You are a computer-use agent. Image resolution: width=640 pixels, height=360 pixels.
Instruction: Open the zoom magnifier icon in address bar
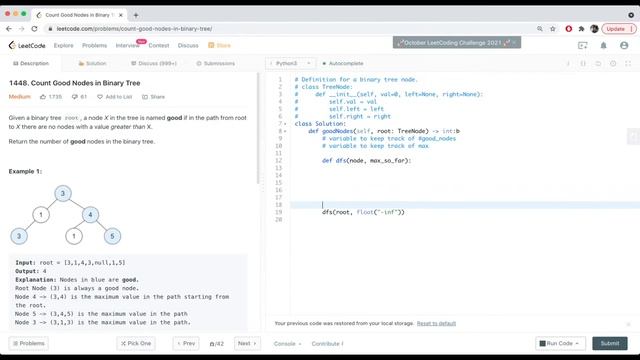540,29
